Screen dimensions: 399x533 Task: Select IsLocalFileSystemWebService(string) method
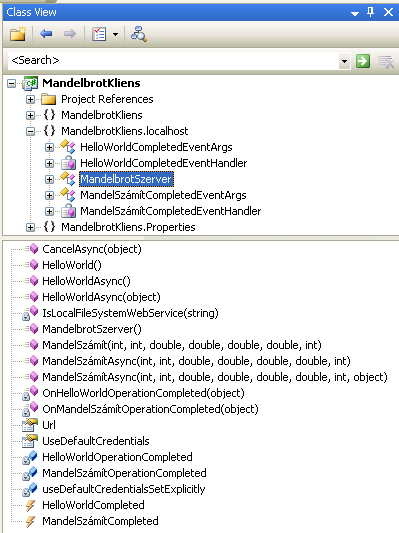[130, 313]
